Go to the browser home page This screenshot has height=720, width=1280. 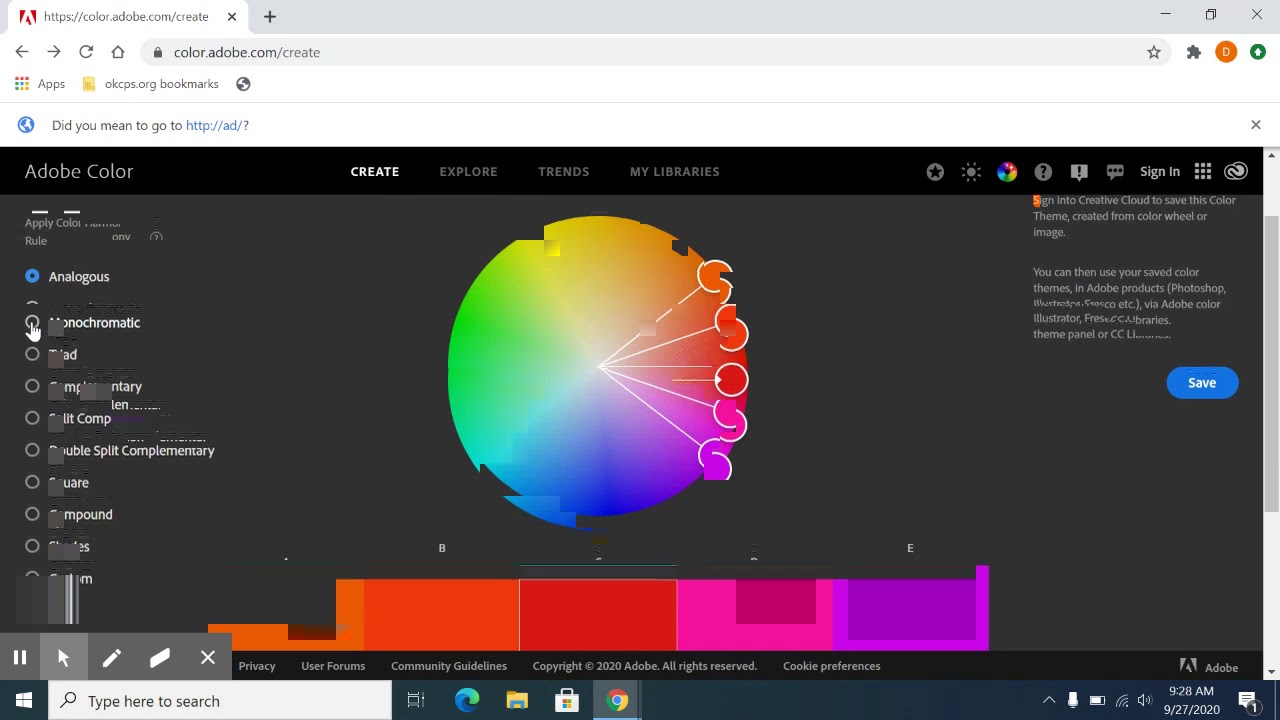118,52
